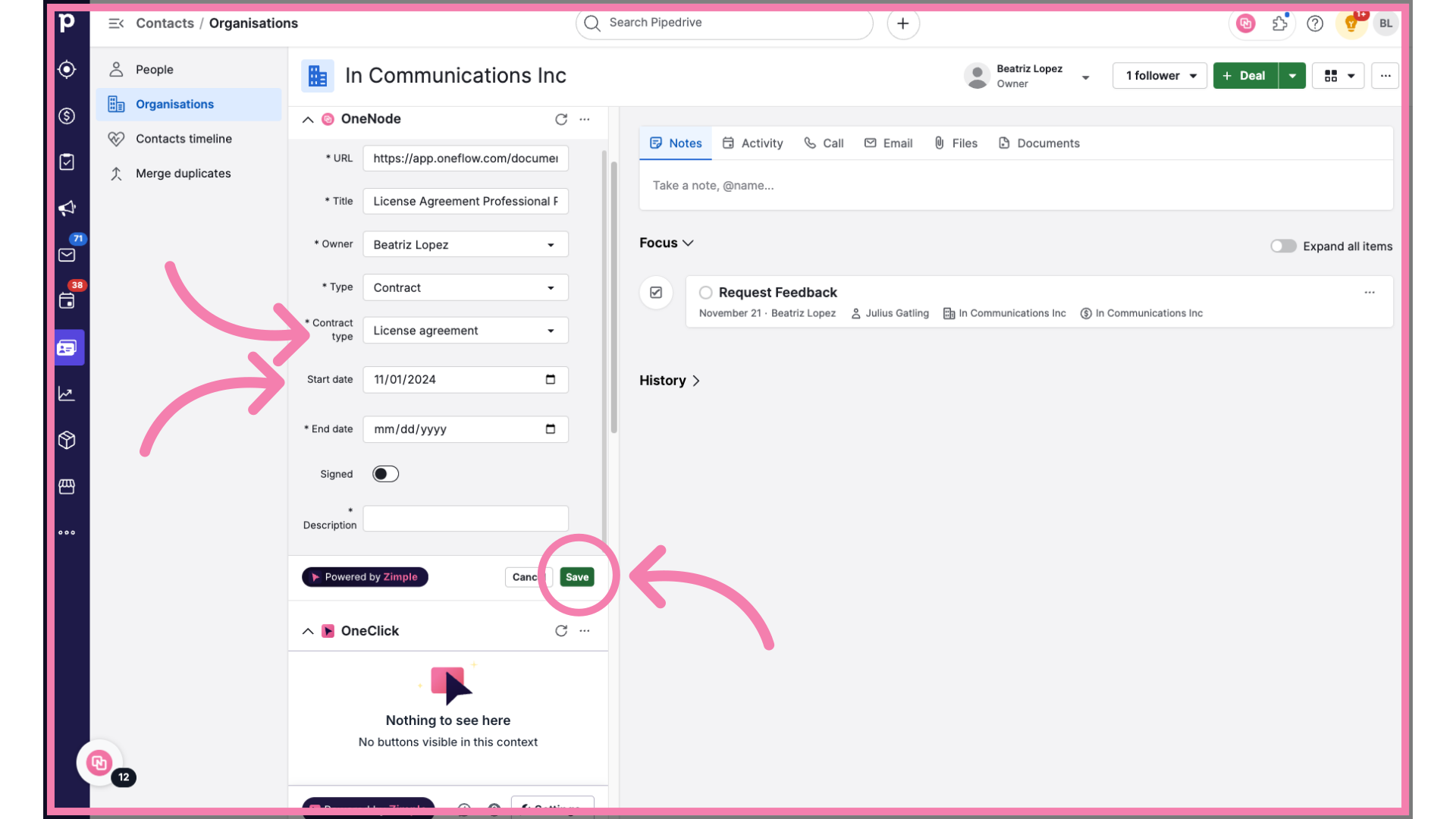
Task: Open the Type dropdown in OneNode
Action: pyautogui.click(x=465, y=287)
